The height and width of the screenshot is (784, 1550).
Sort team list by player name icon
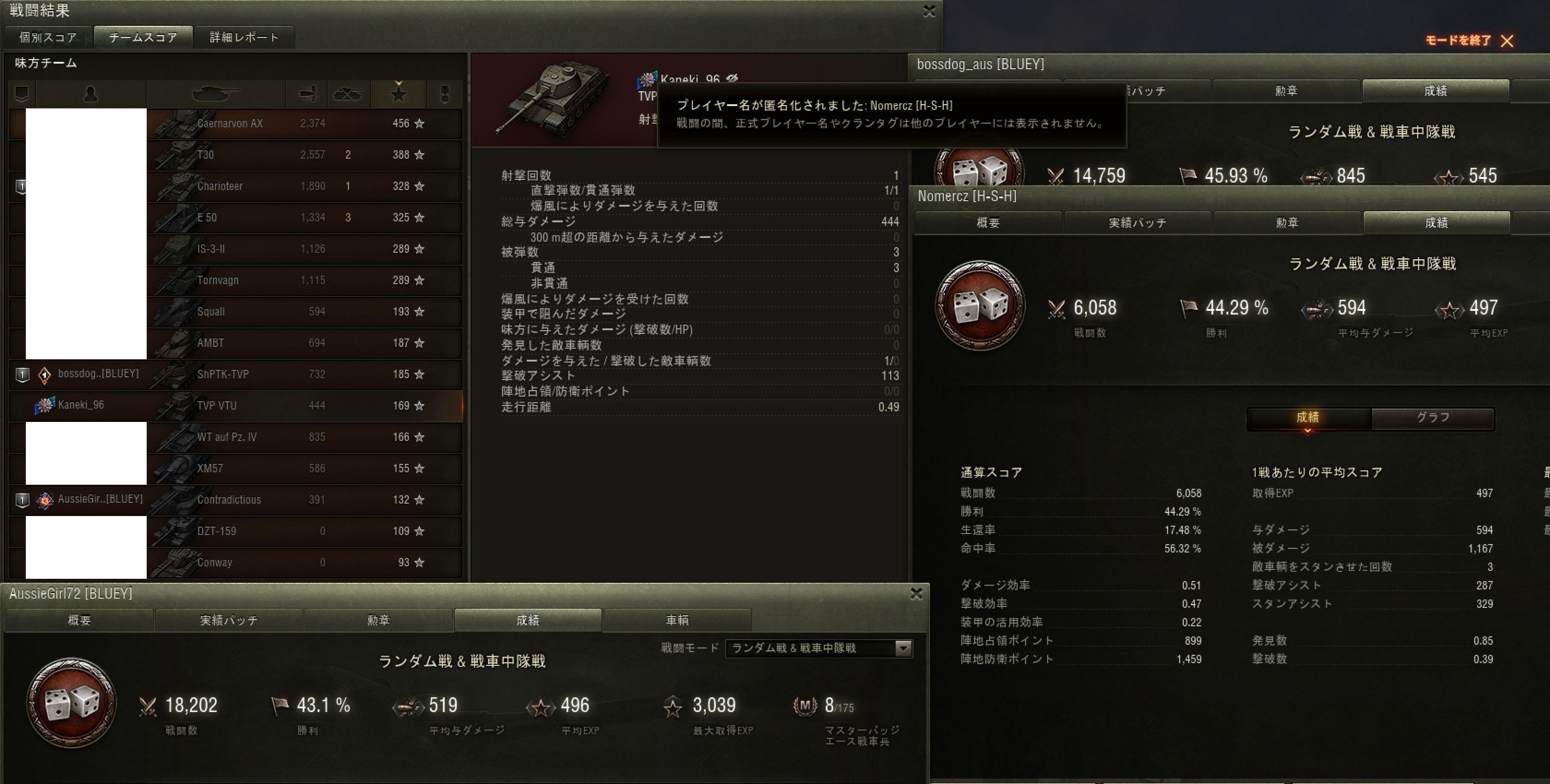click(x=91, y=94)
